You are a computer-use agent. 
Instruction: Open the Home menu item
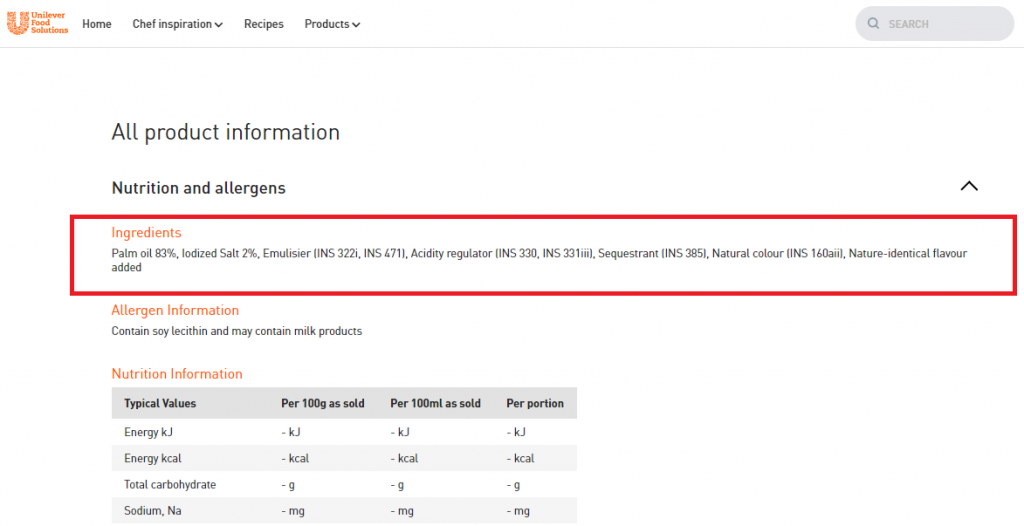[97, 24]
